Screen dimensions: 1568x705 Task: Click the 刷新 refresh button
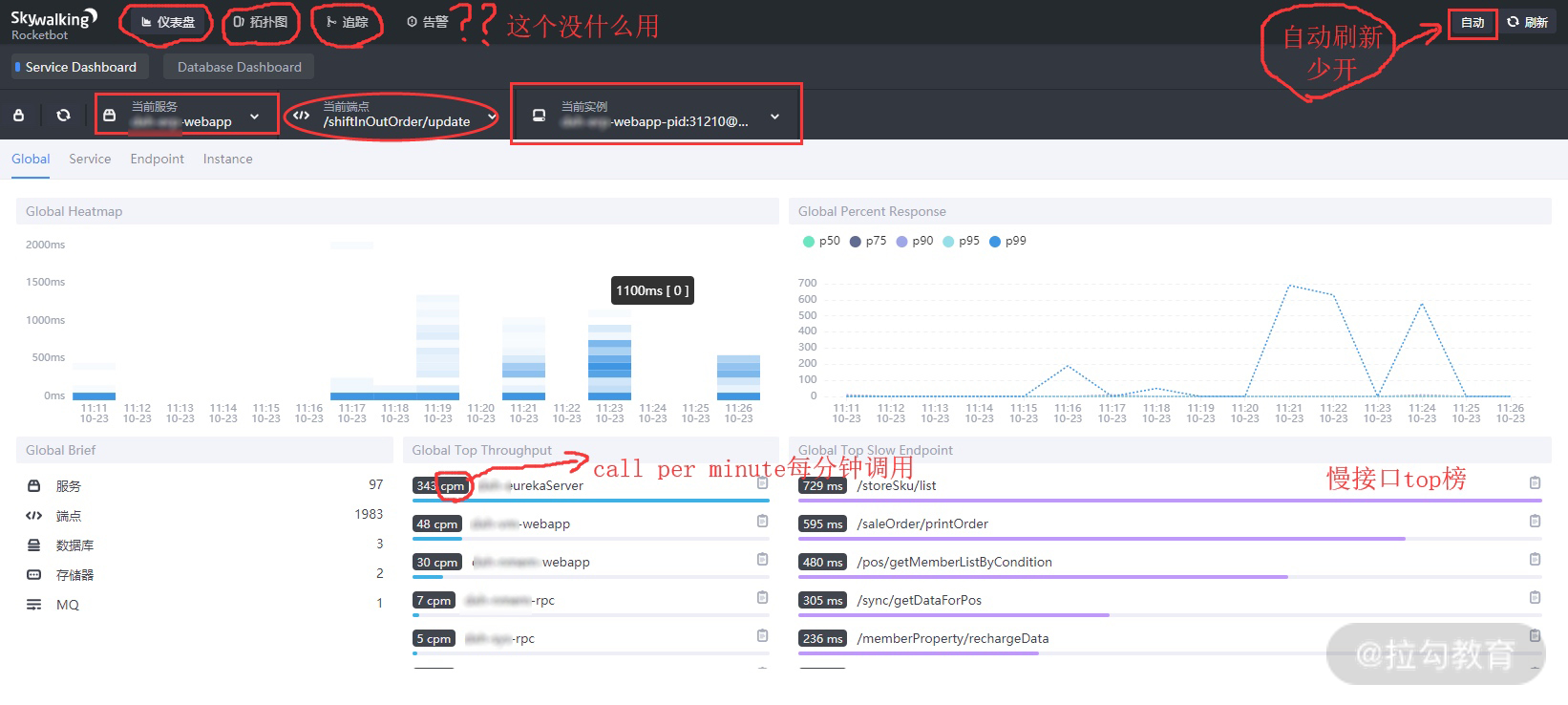1527,23
